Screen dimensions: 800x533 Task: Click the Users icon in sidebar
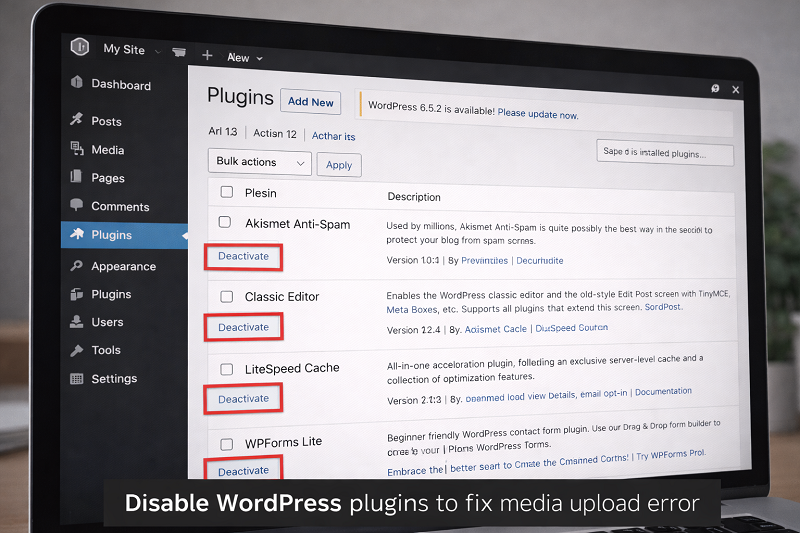click(77, 322)
